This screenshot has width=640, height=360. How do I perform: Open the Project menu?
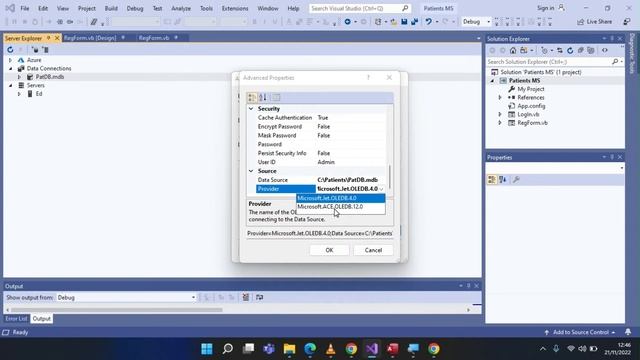87,8
